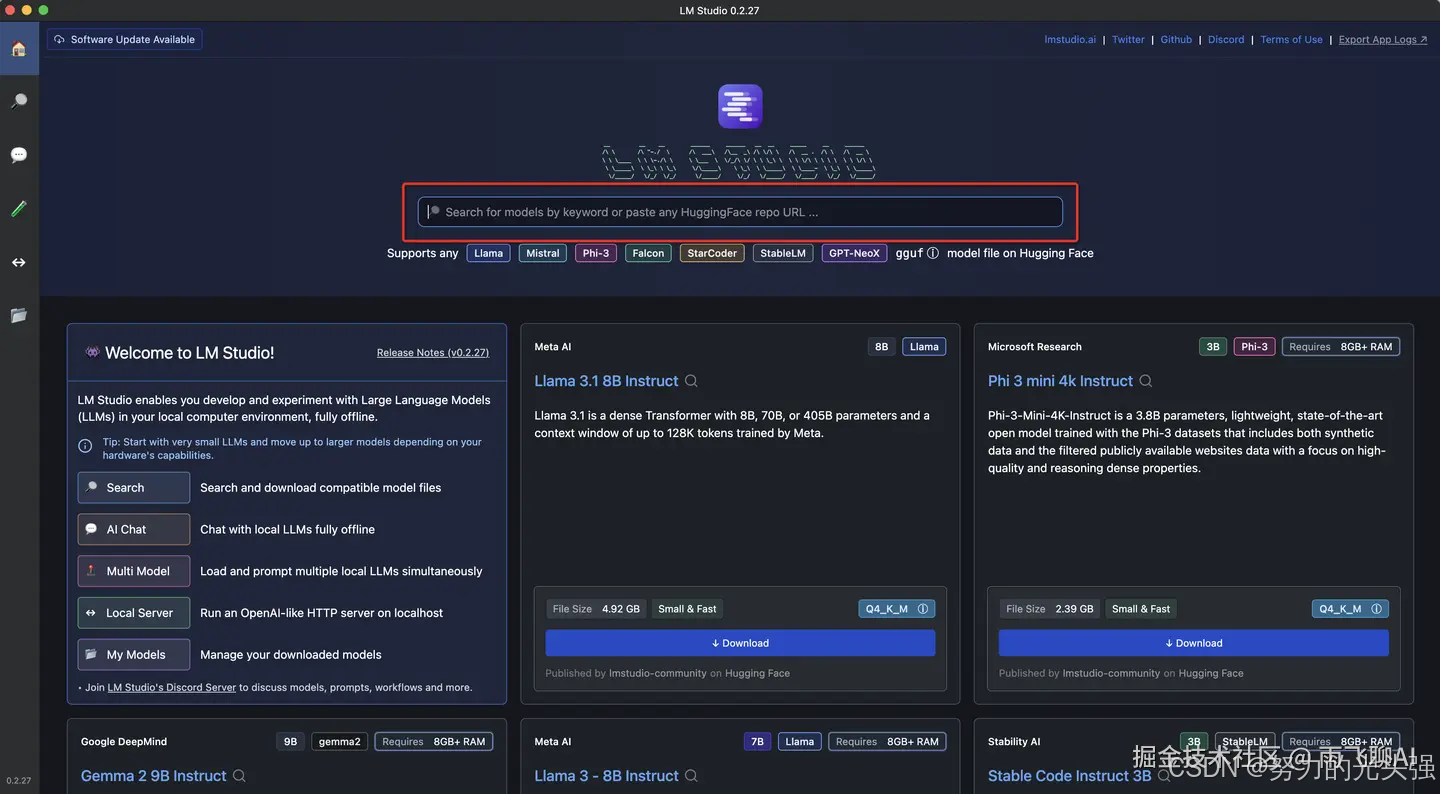
Task: Open the Twitter link
Action: [1128, 40]
